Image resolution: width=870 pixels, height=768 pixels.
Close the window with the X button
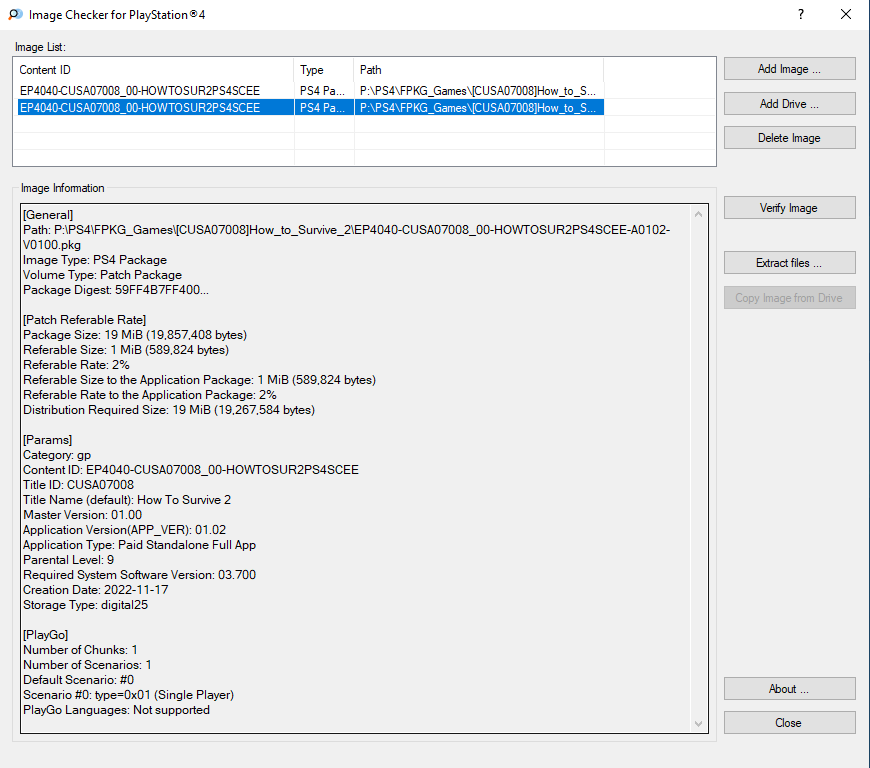point(846,14)
